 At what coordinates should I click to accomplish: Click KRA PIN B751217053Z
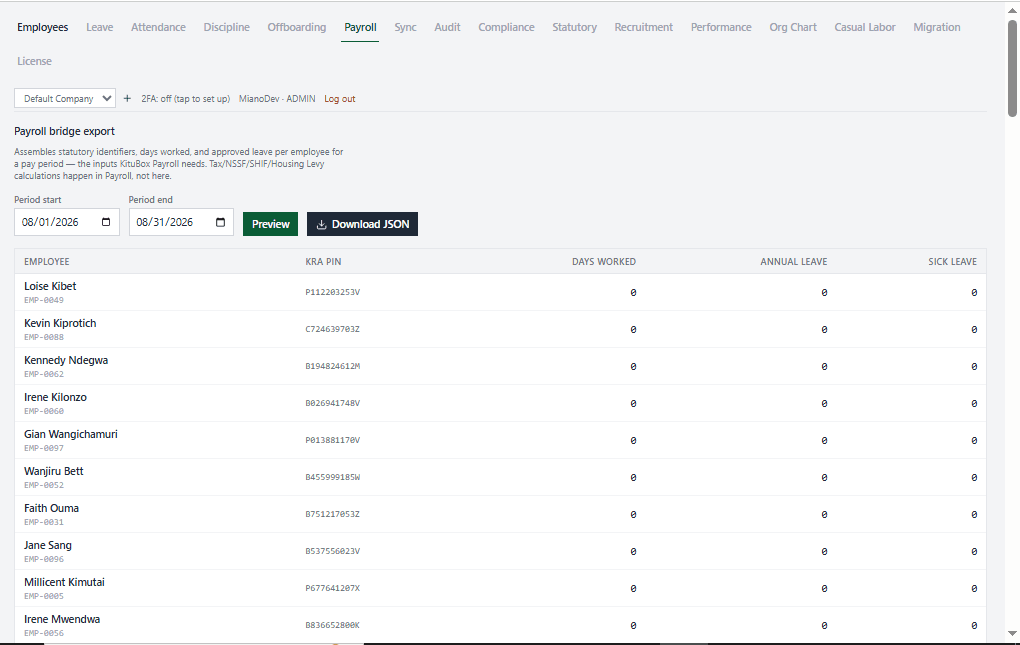332,514
